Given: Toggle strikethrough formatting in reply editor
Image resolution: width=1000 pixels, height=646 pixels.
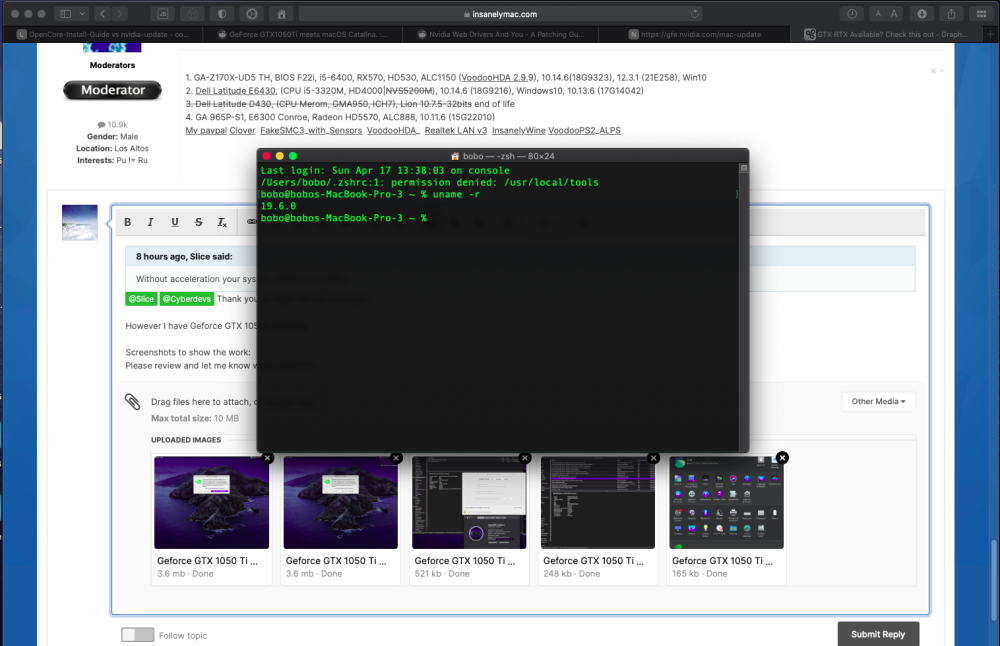Looking at the screenshot, I should (x=198, y=222).
